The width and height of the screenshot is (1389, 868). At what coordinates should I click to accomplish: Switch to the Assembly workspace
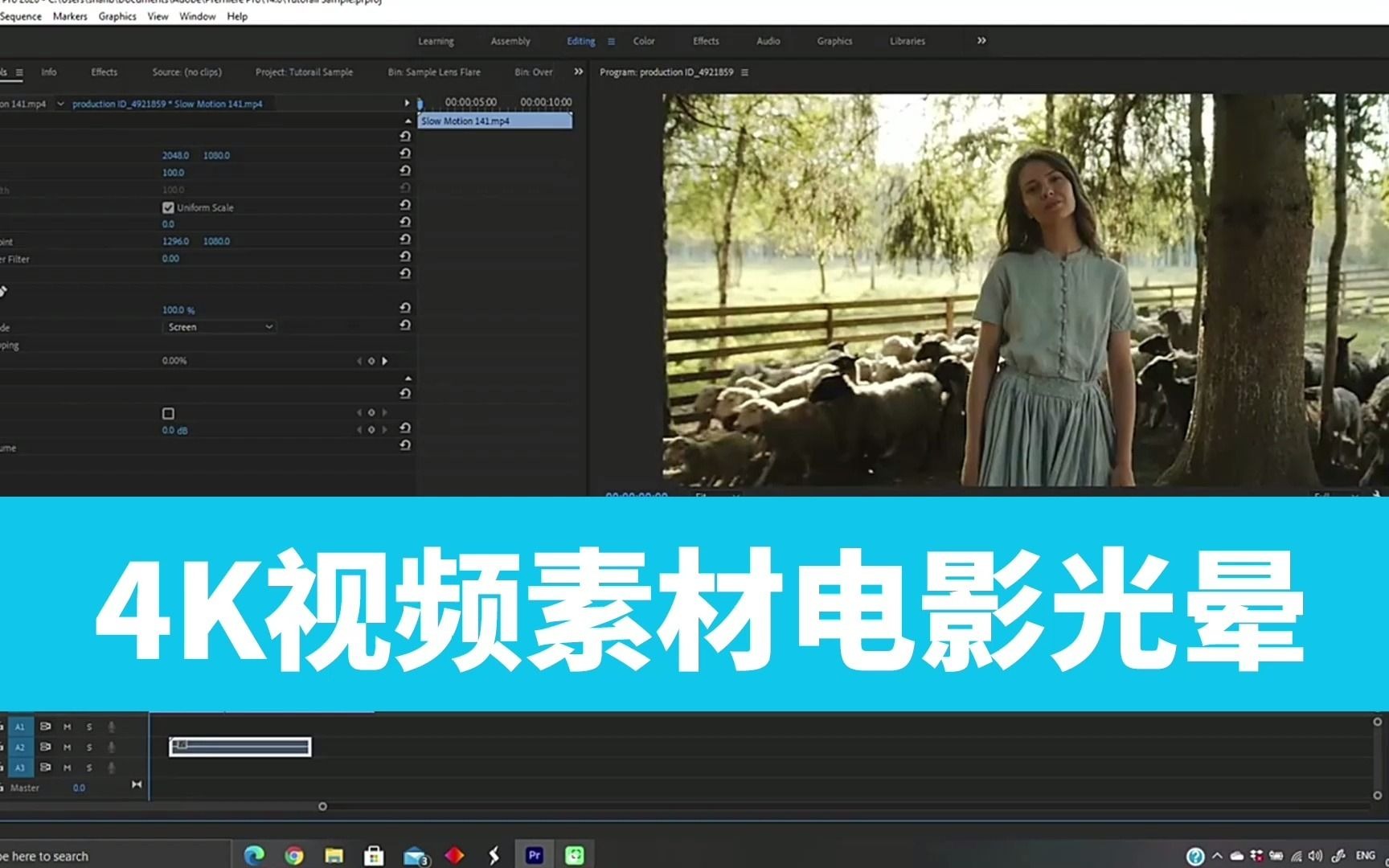tap(510, 41)
